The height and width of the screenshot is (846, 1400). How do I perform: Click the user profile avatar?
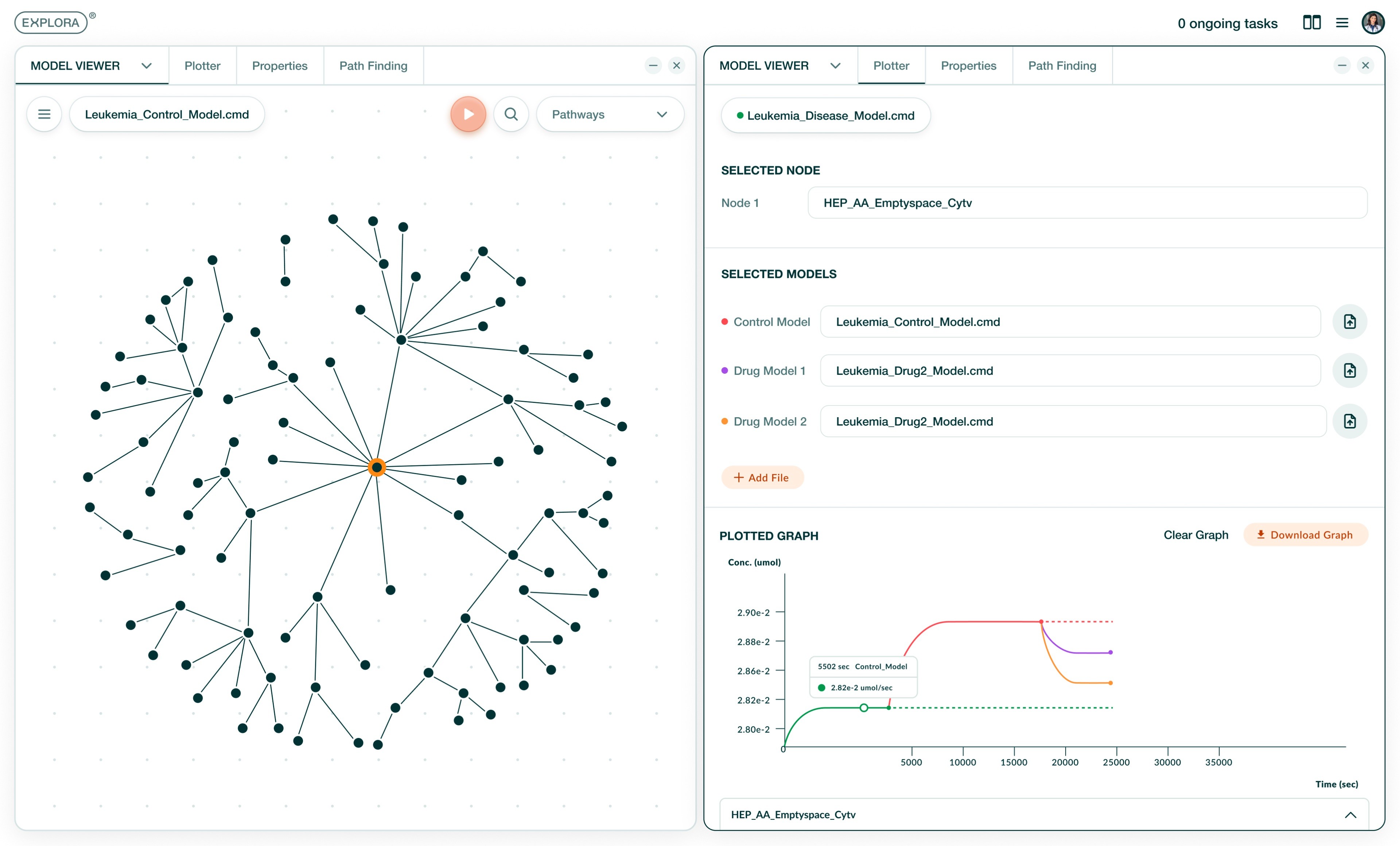pos(1373,23)
